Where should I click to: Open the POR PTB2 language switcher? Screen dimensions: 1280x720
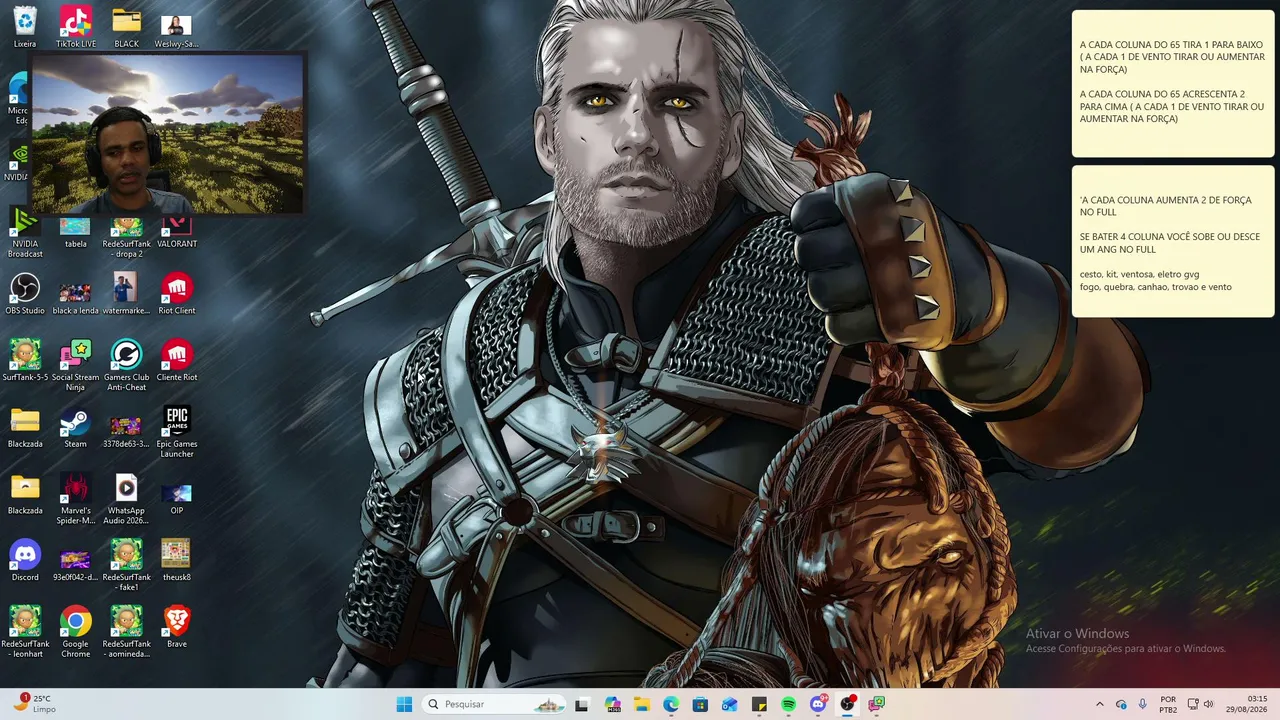[x=1168, y=704]
